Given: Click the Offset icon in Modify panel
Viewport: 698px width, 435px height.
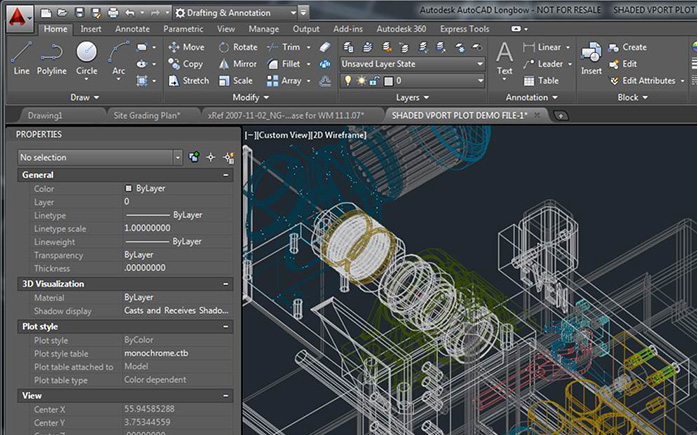Looking at the screenshot, I should tap(325, 81).
